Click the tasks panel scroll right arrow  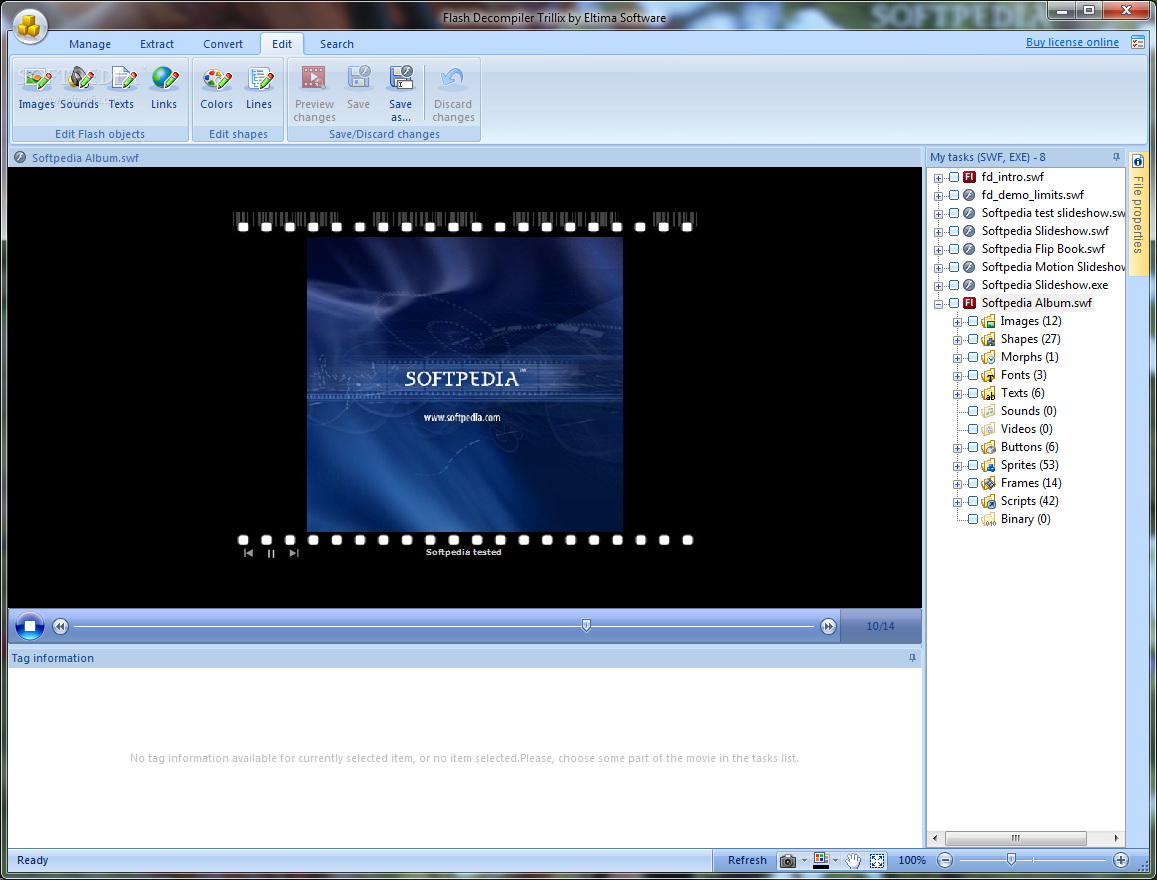[x=1116, y=838]
